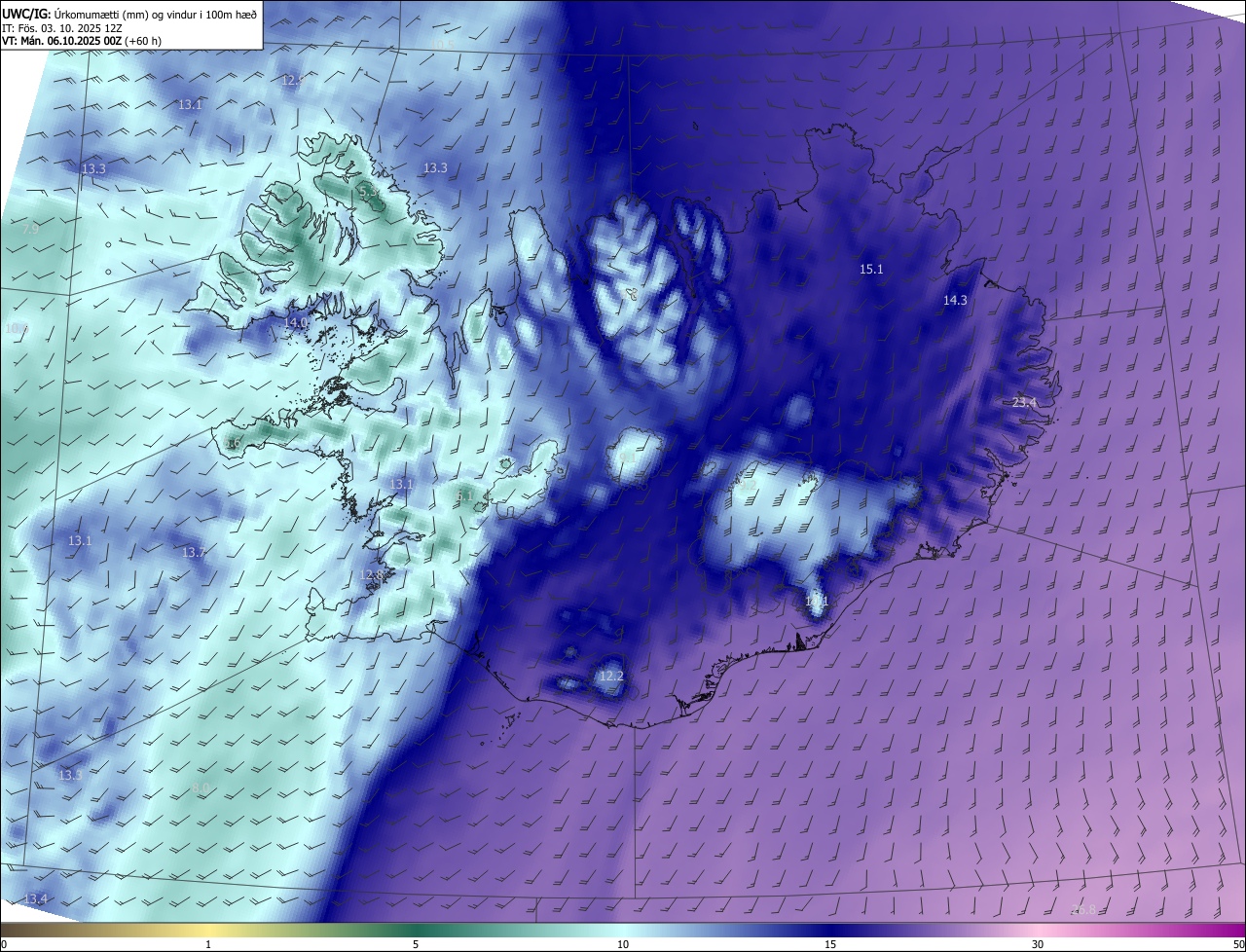Image resolution: width=1246 pixels, height=952 pixels.
Task: Click the 13.7 value label on the map
Action: [x=194, y=552]
